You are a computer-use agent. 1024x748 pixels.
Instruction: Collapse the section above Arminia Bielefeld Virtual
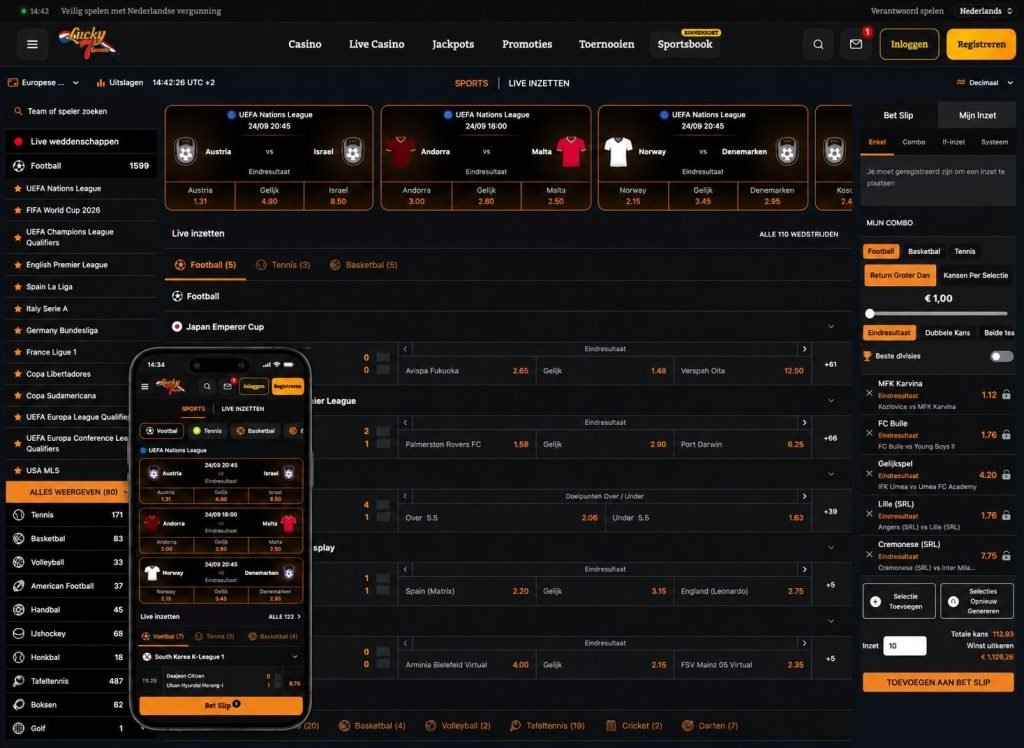831,621
